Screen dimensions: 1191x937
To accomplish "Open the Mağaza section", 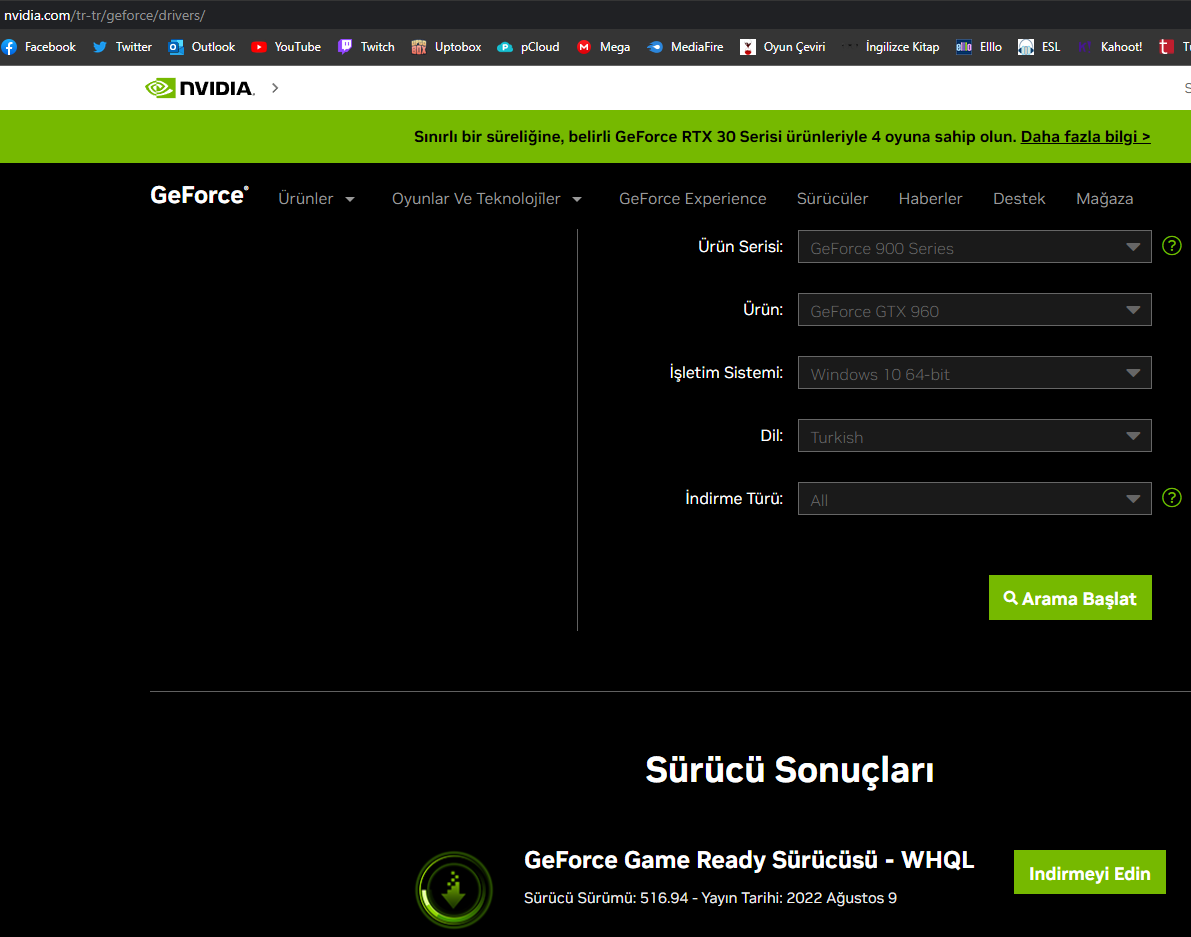I will 1104,199.
